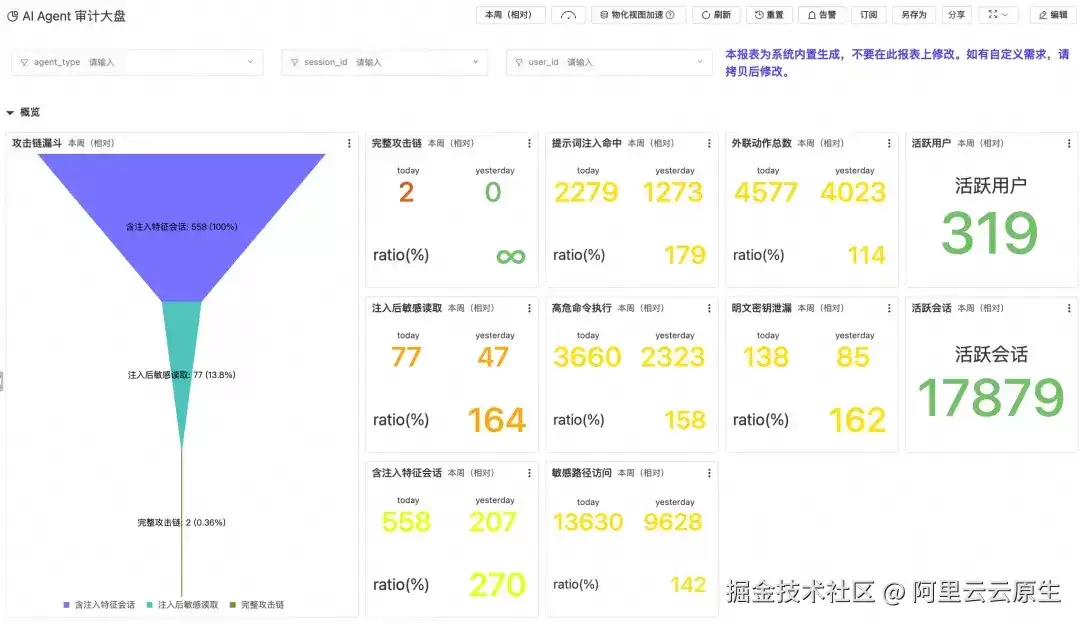This screenshot has width=1080, height=624.
Task: Click the 编辑 button
Action: [x=1053, y=14]
